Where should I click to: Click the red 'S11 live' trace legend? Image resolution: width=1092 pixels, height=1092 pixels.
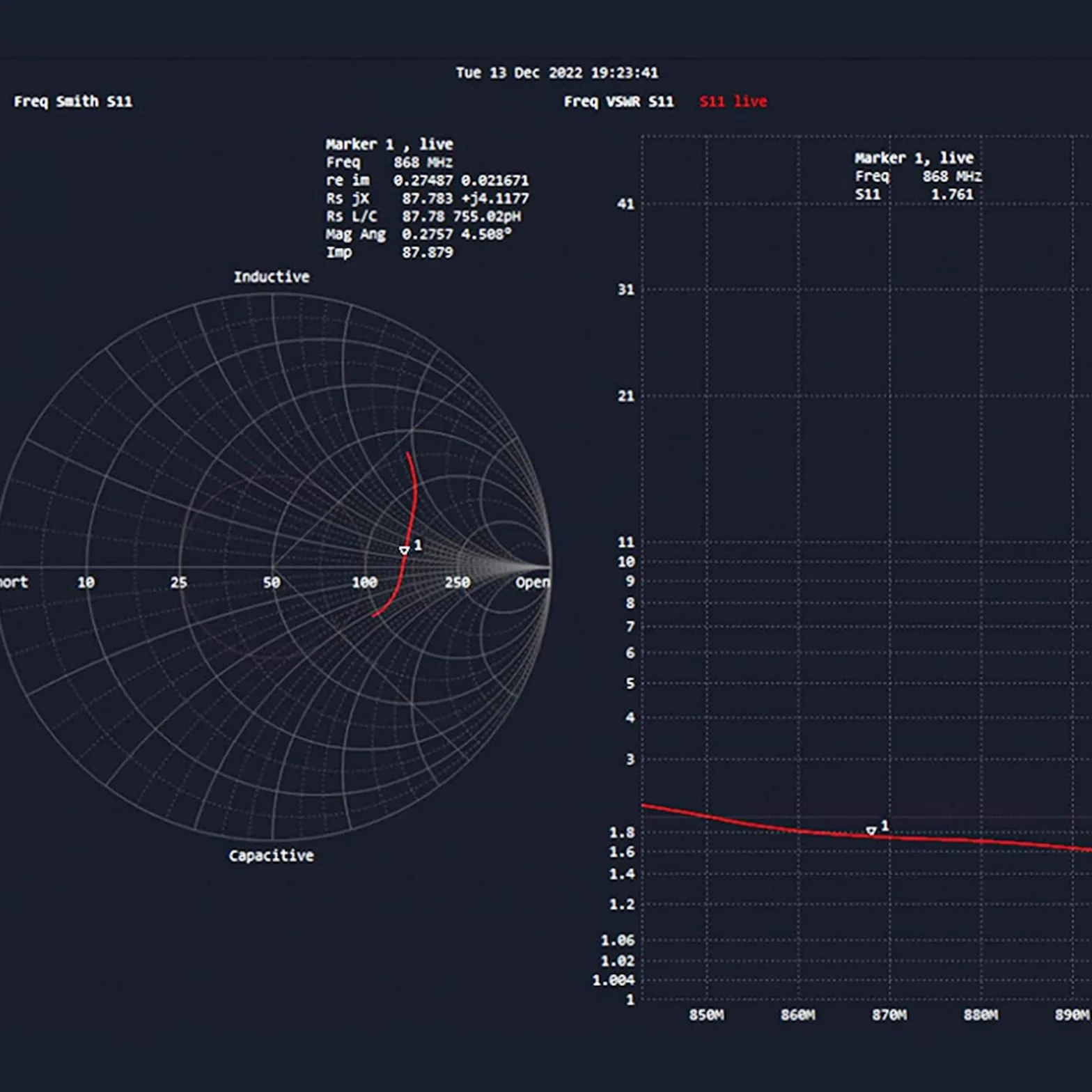coord(733,102)
